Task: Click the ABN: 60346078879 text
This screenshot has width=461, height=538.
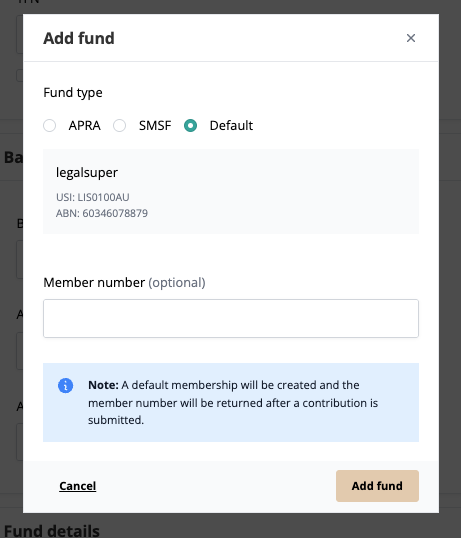Action: [102, 213]
